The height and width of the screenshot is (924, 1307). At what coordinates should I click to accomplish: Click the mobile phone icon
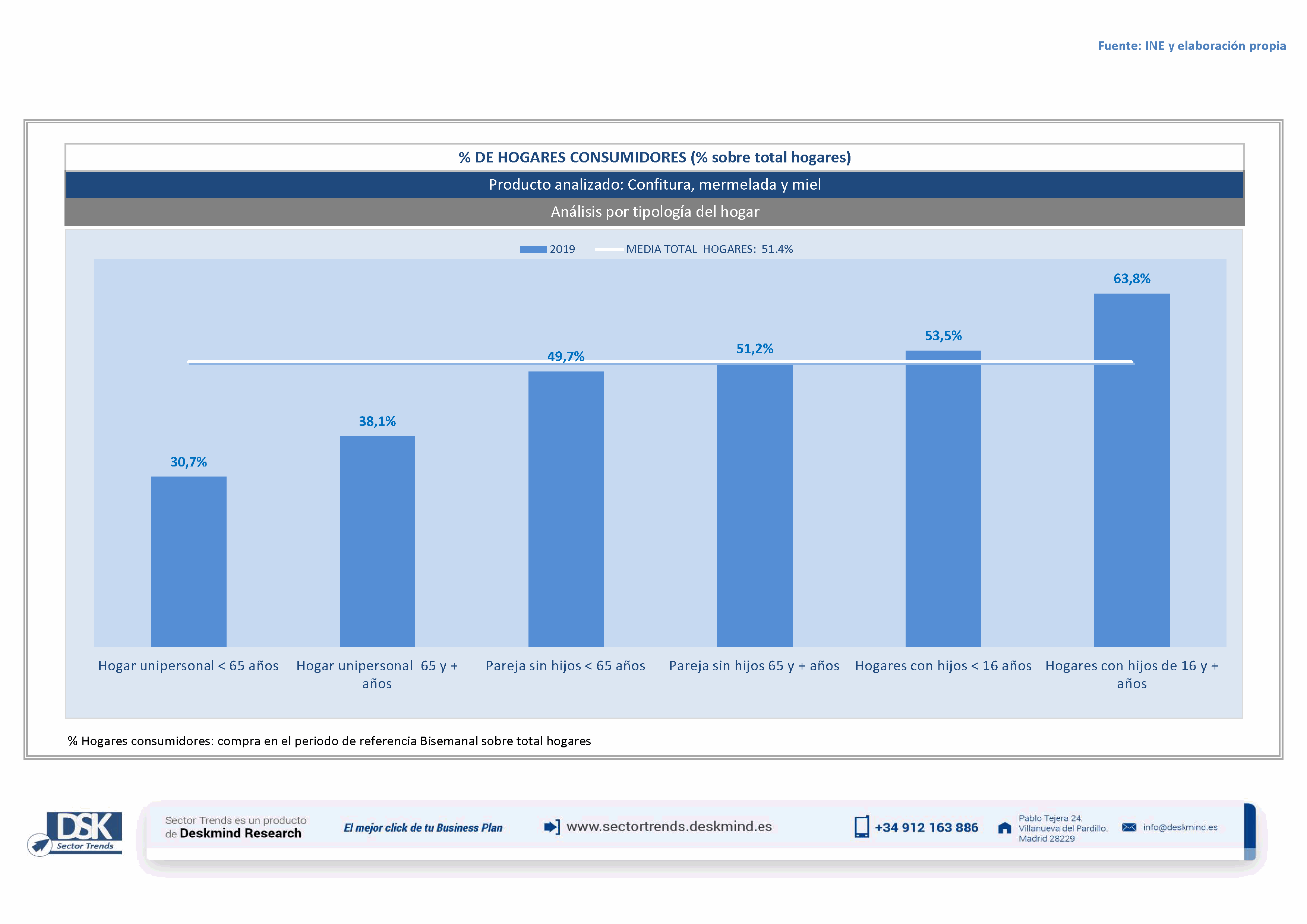click(861, 827)
